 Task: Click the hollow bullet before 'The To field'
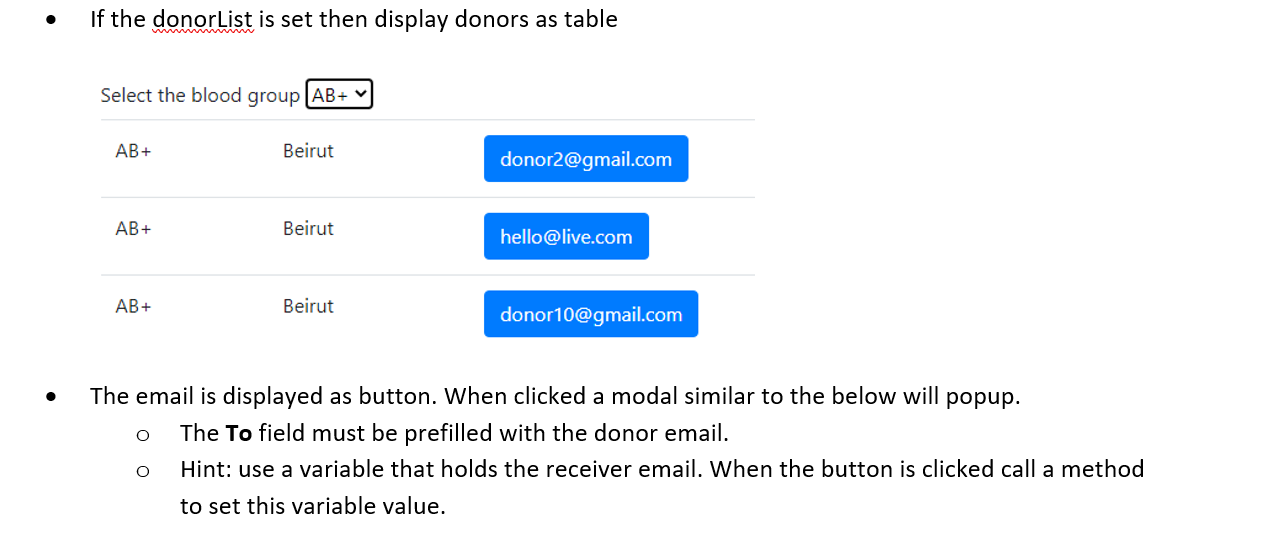pyautogui.click(x=143, y=435)
